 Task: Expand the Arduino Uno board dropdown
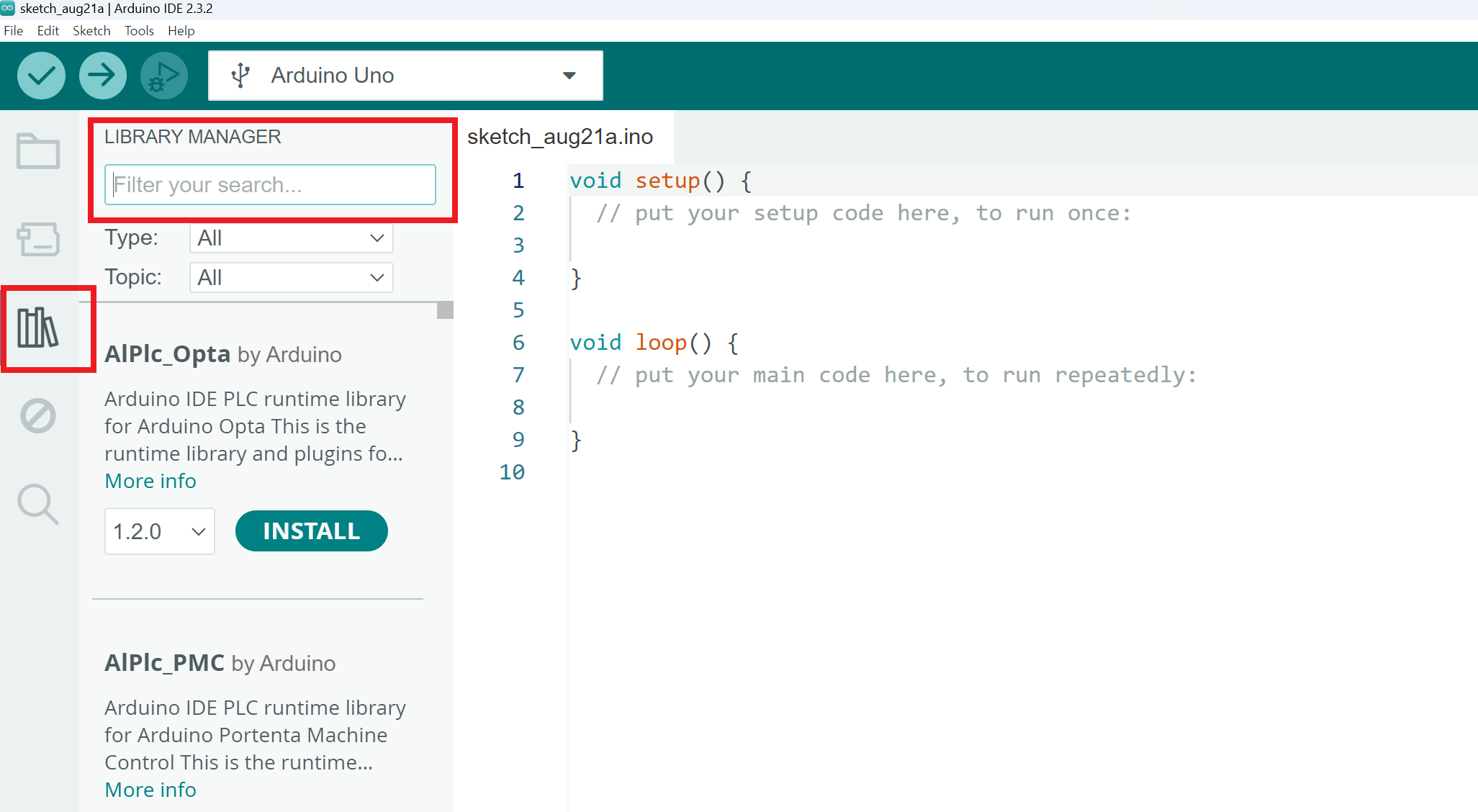pyautogui.click(x=569, y=76)
